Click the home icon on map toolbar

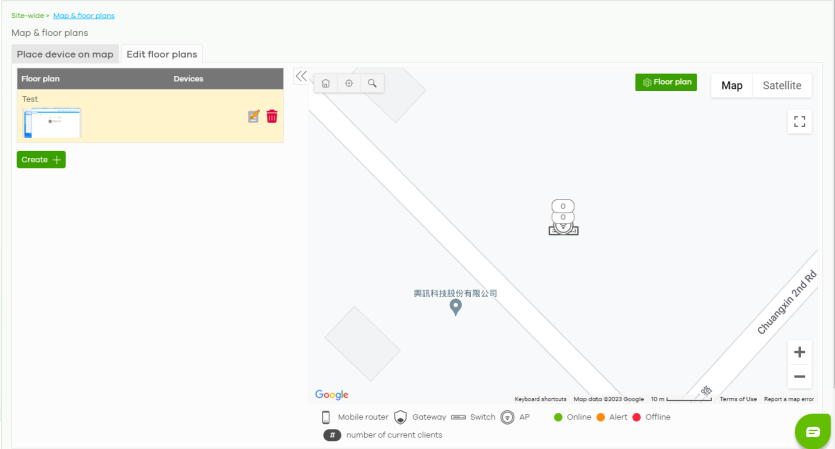coord(326,83)
